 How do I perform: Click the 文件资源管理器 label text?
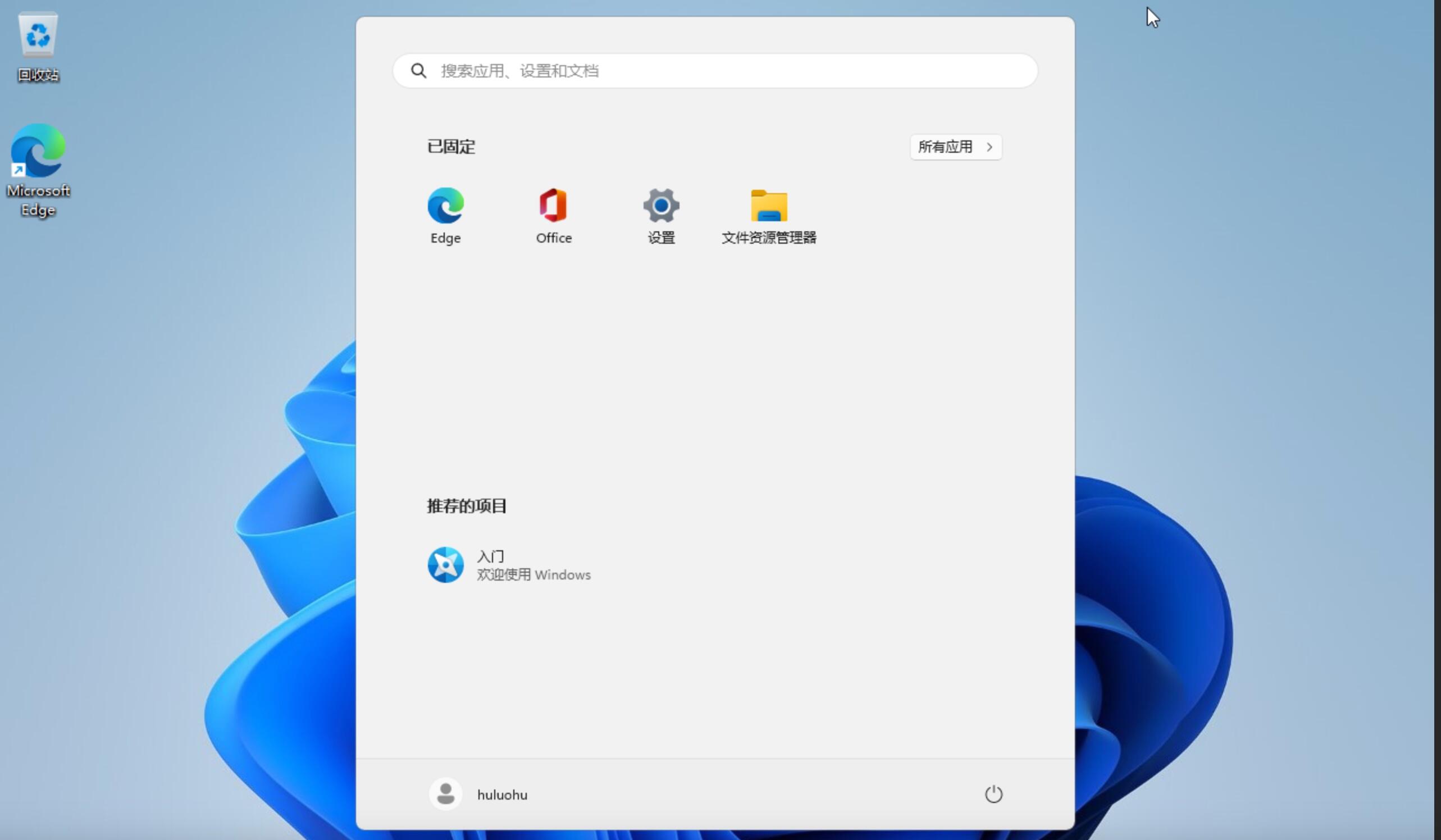click(x=769, y=238)
